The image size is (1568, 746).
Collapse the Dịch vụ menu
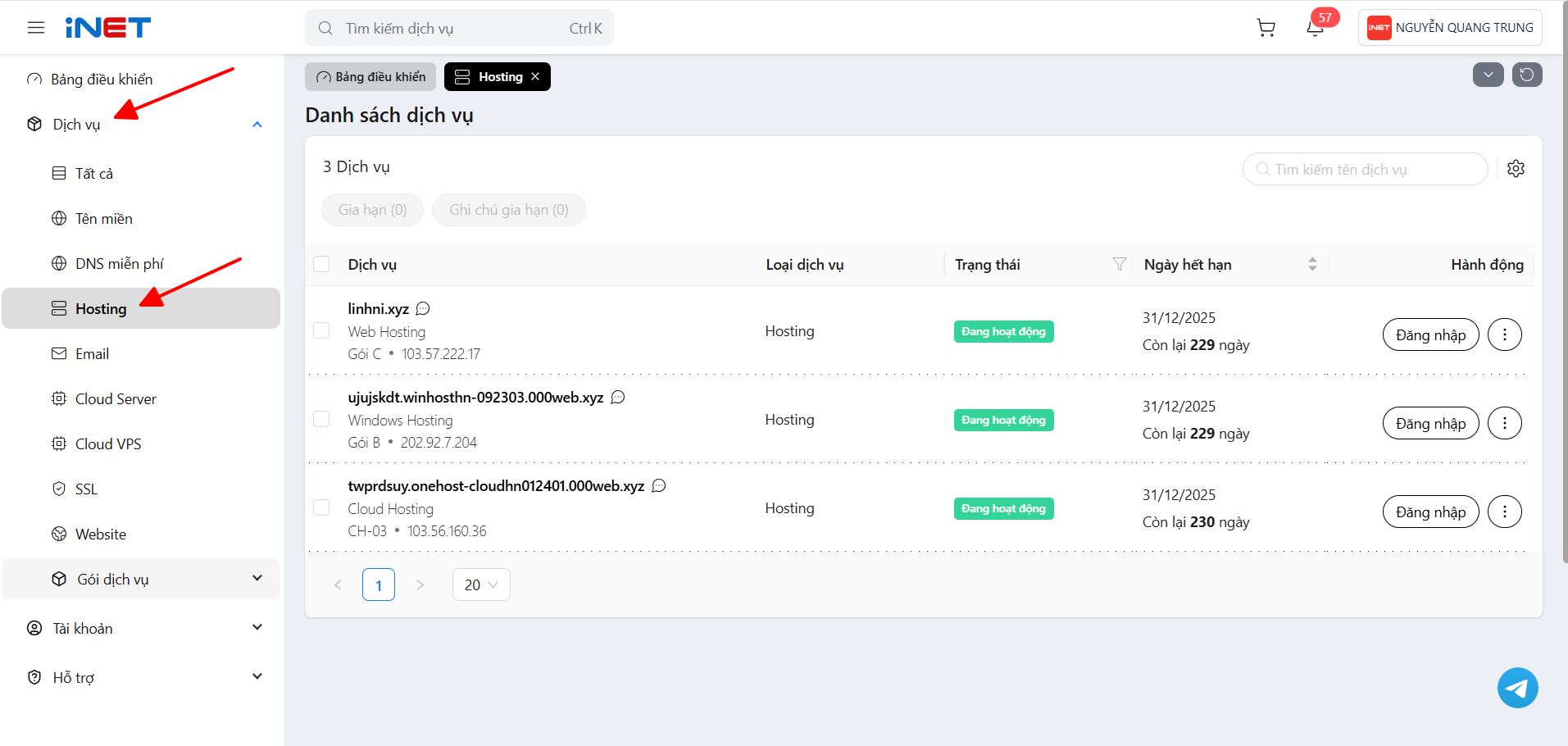pos(257,125)
